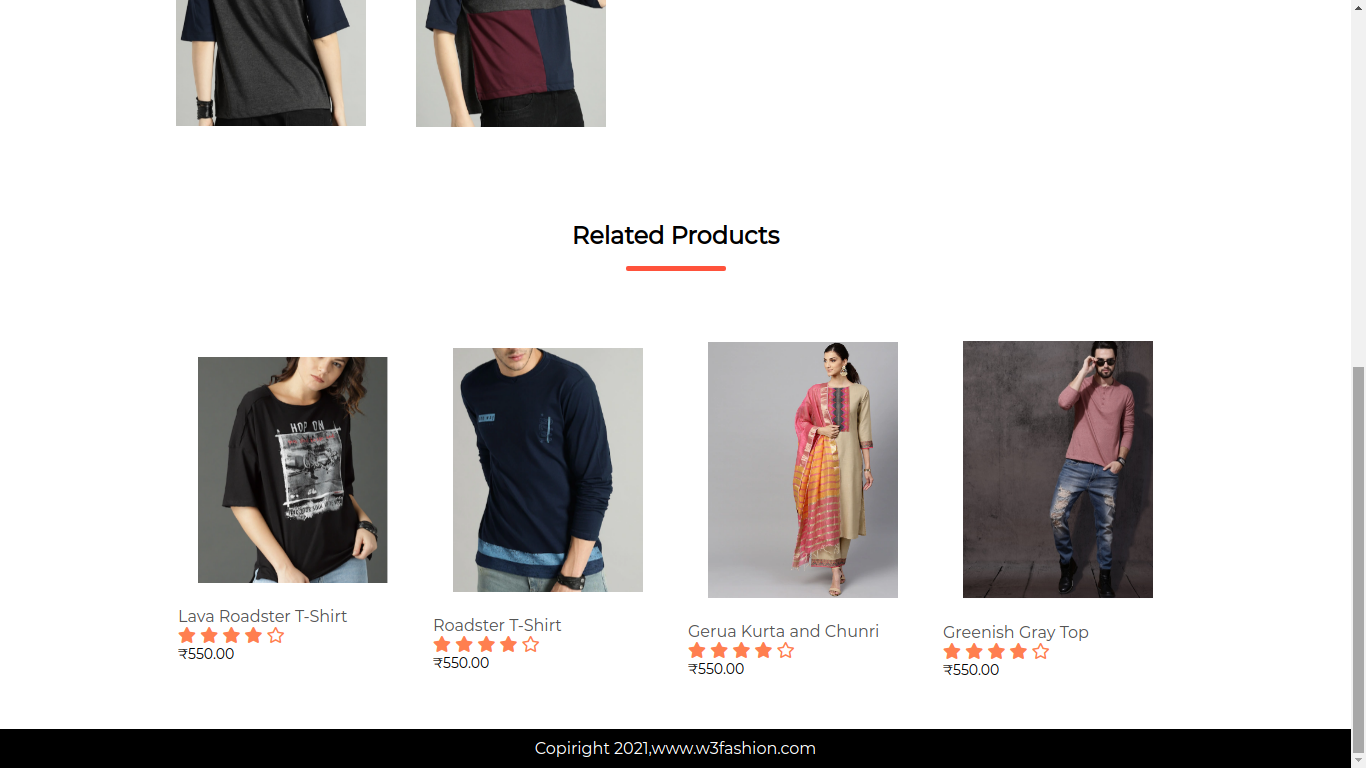
Task: Open the Lava Roadster T-Shirt product link
Action: point(262,616)
